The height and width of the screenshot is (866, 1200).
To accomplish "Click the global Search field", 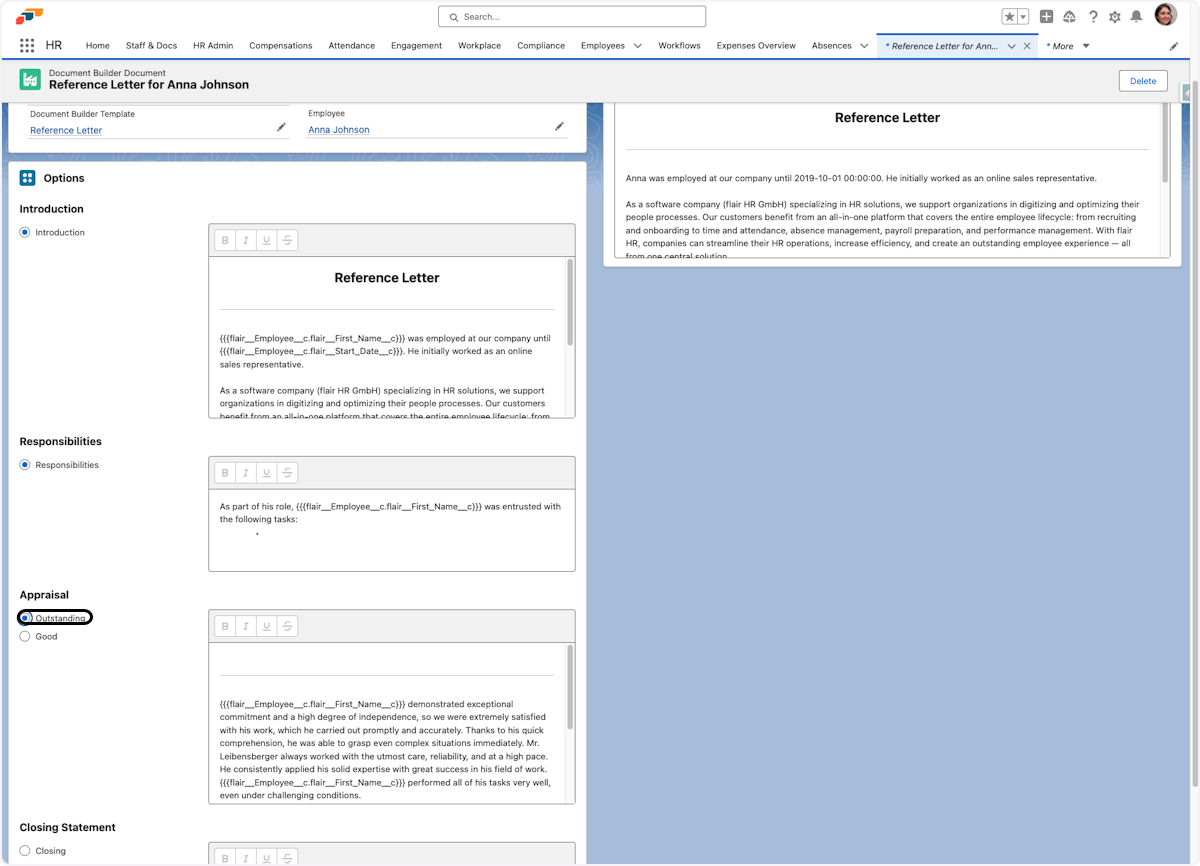I will pos(571,16).
